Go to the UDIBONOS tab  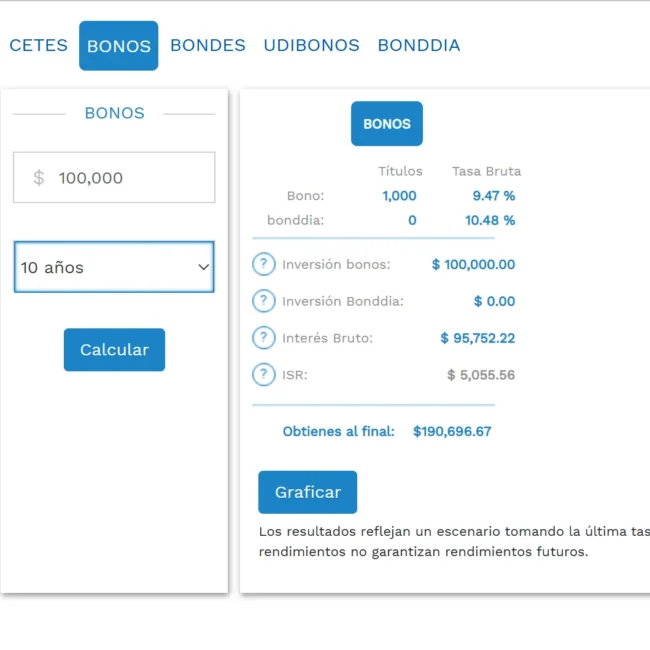[x=311, y=45]
